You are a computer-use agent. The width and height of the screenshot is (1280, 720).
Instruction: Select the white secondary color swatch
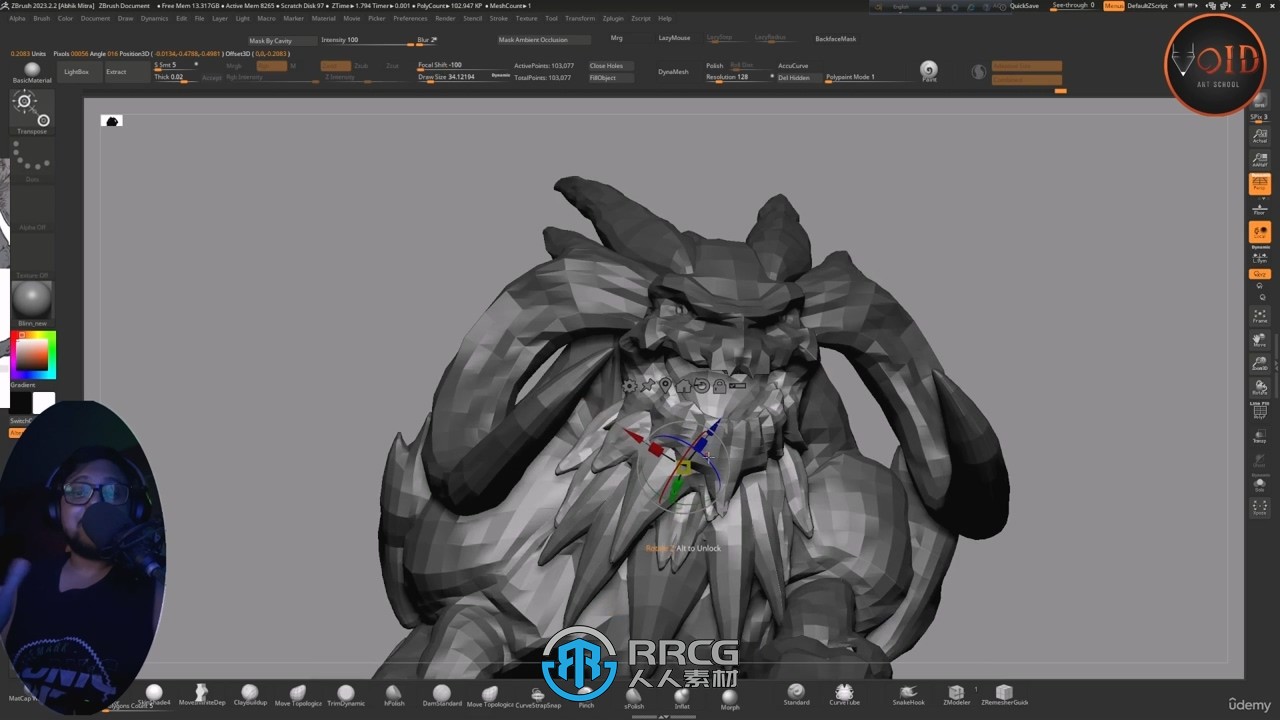(x=44, y=402)
